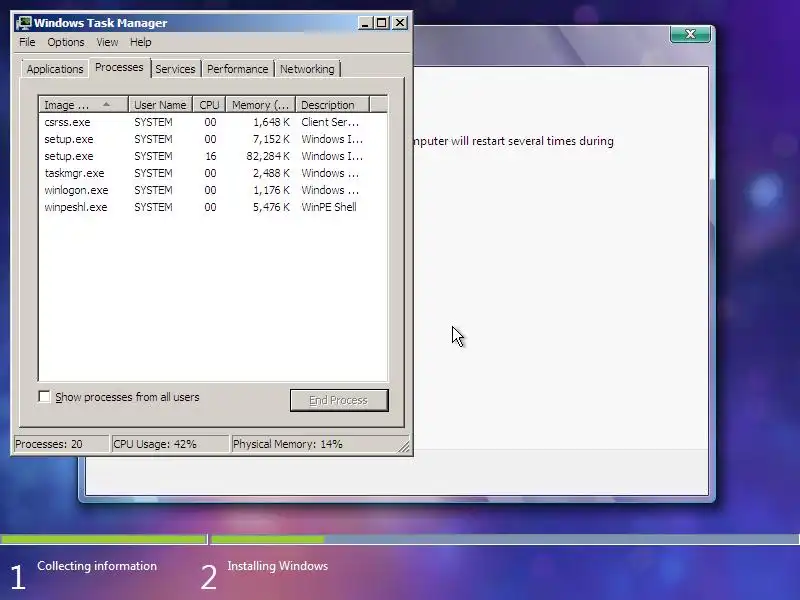The width and height of the screenshot is (800, 600).
Task: Click the 2,488 K memory value
Action: 271,173
